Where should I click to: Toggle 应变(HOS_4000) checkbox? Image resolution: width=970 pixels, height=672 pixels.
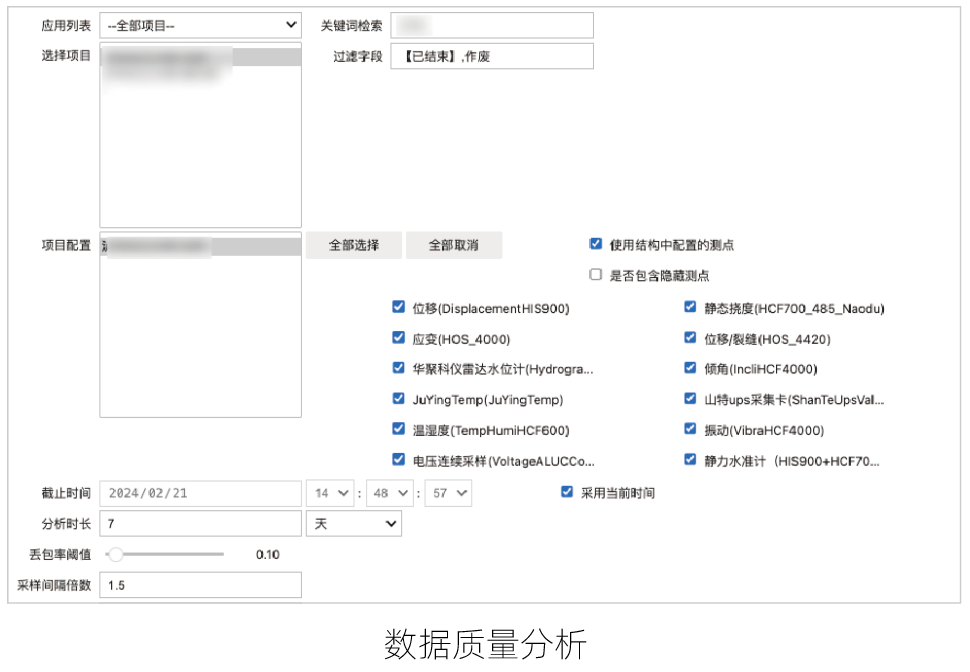399,338
